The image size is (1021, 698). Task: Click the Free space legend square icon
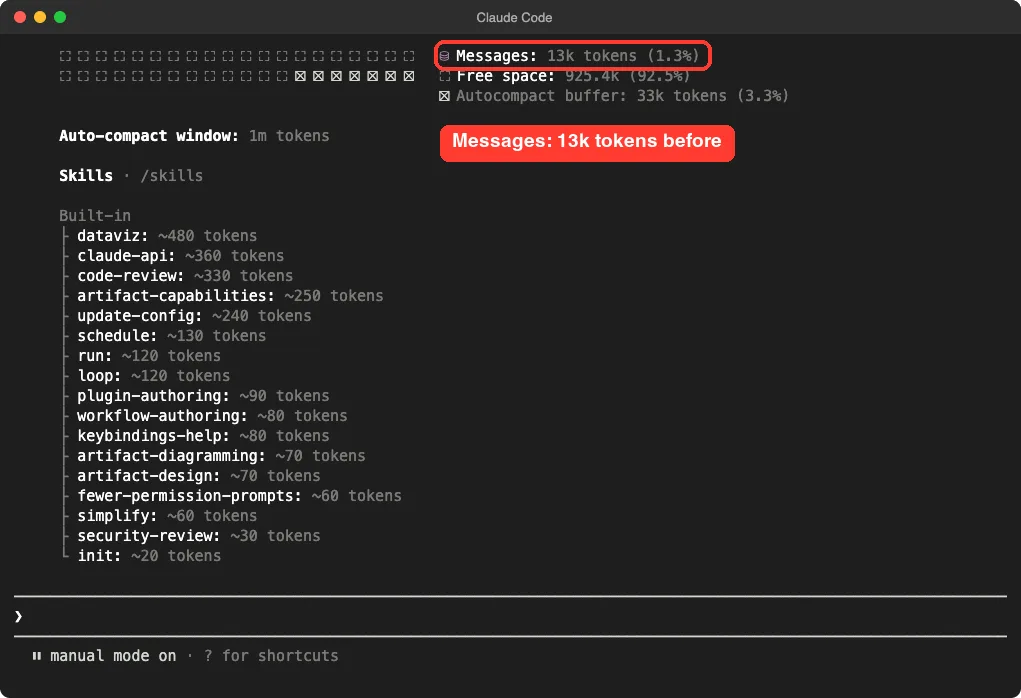click(444, 76)
